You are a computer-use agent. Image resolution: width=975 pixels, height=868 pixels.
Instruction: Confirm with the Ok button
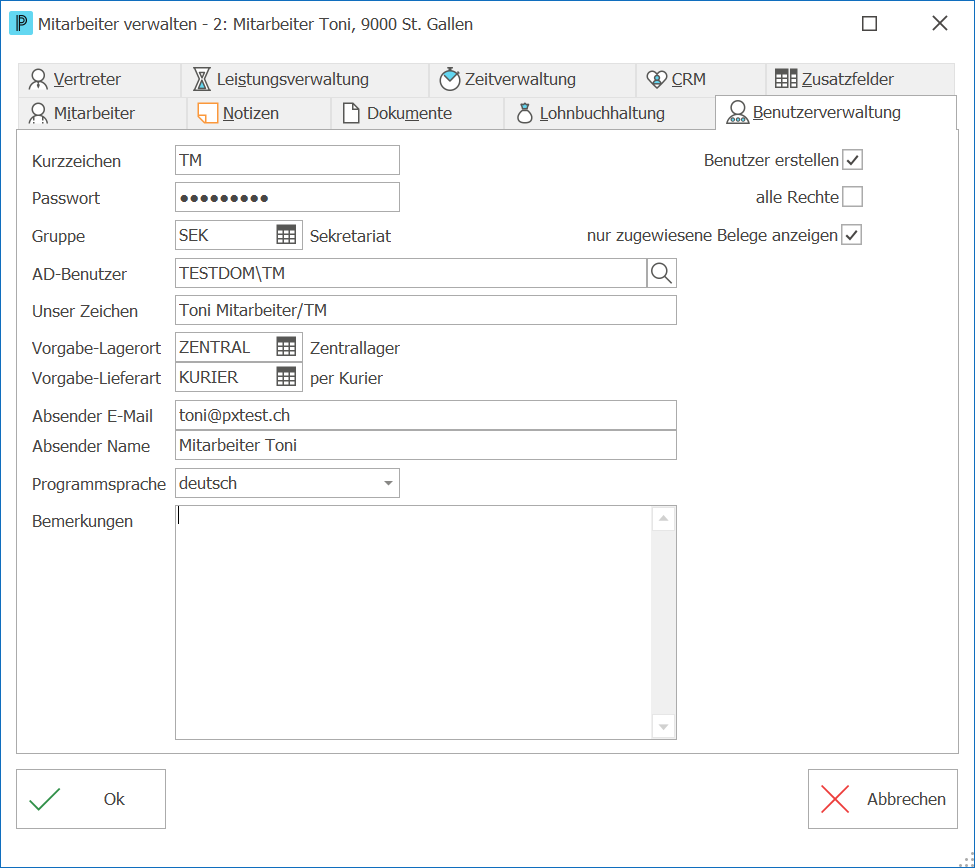point(91,799)
